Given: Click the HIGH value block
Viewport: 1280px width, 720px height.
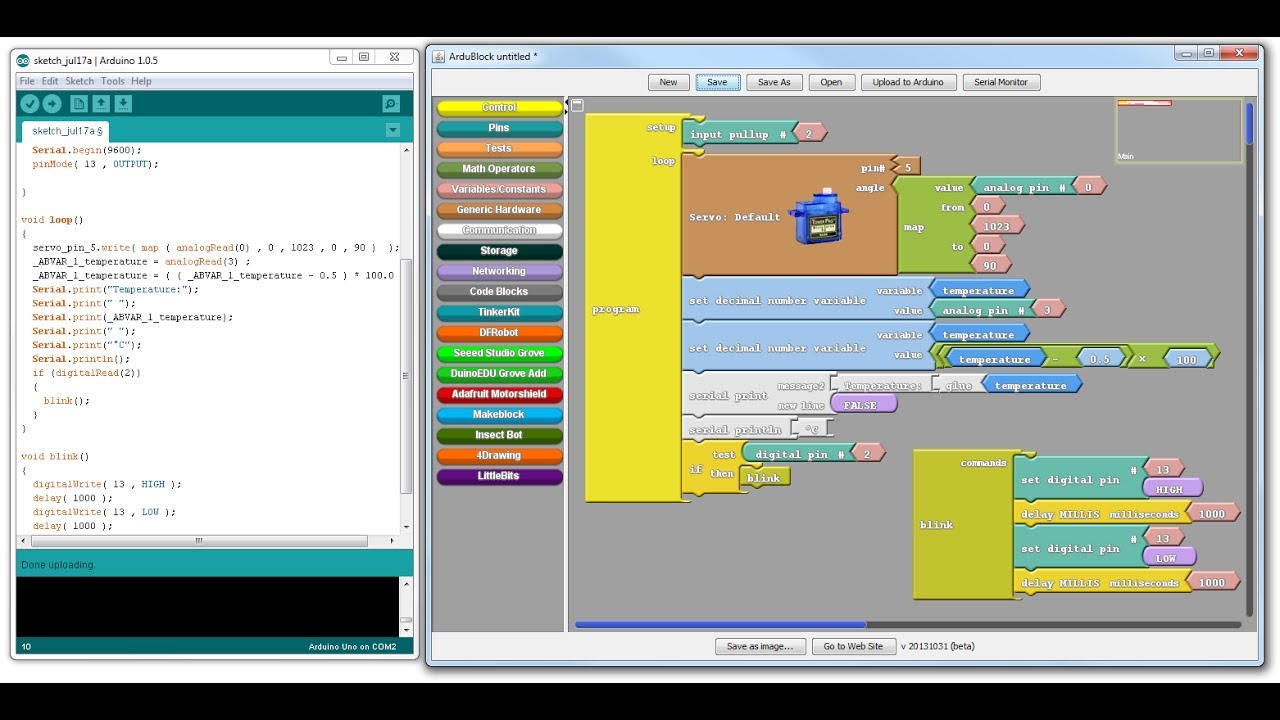Looking at the screenshot, I should click(x=1171, y=489).
